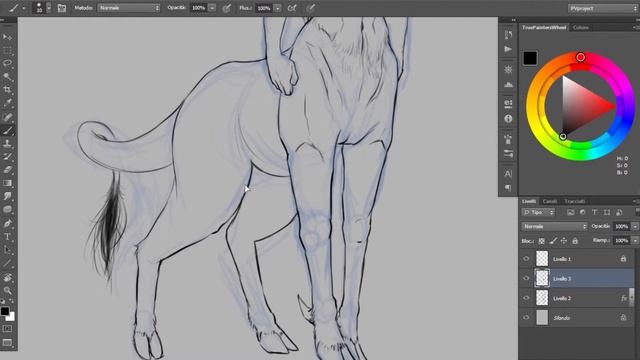The image size is (640, 360).
Task: Filter layers by pixel layers
Action: (x=570, y=212)
